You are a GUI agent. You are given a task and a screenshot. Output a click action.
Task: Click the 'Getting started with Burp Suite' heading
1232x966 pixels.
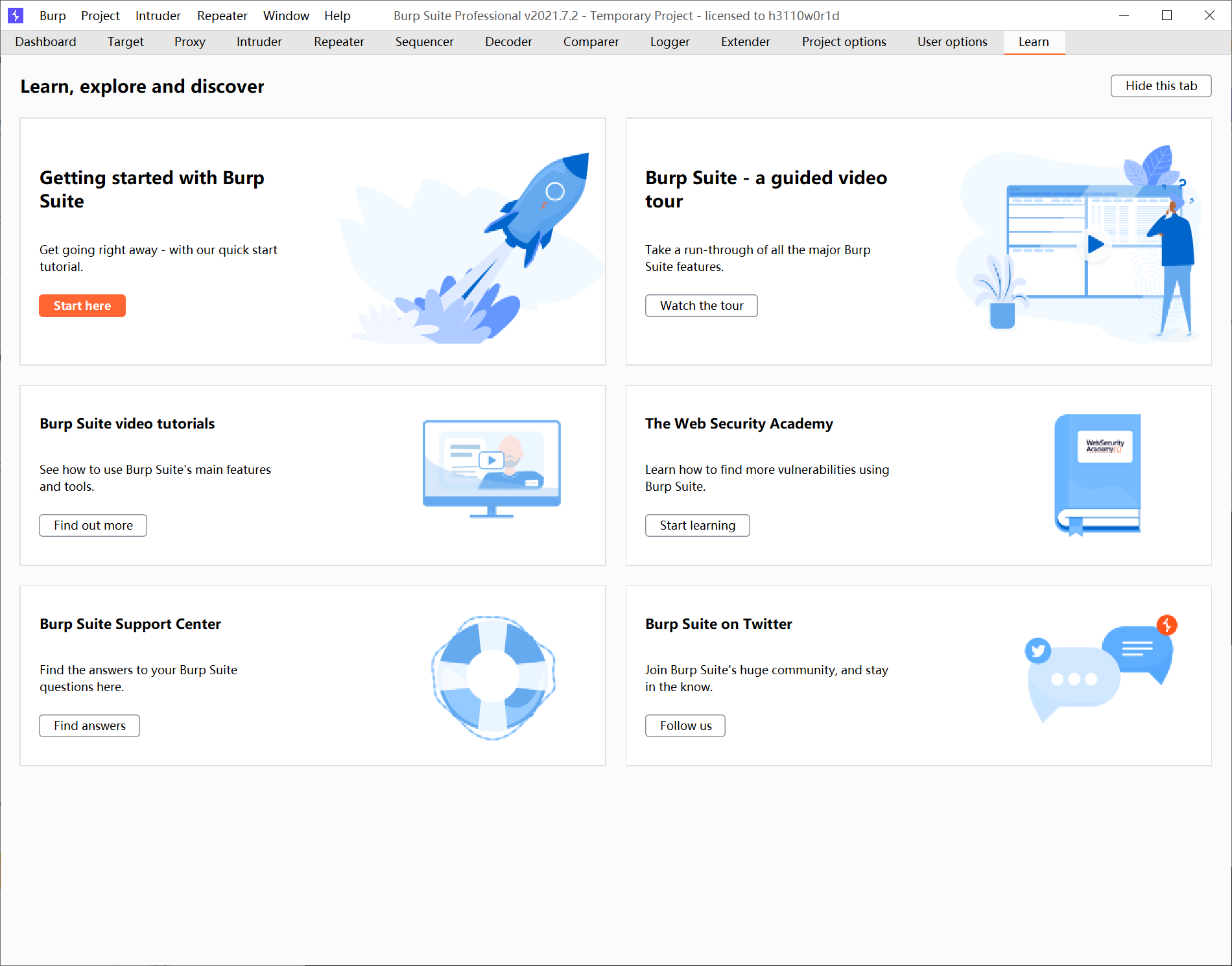[x=152, y=189]
